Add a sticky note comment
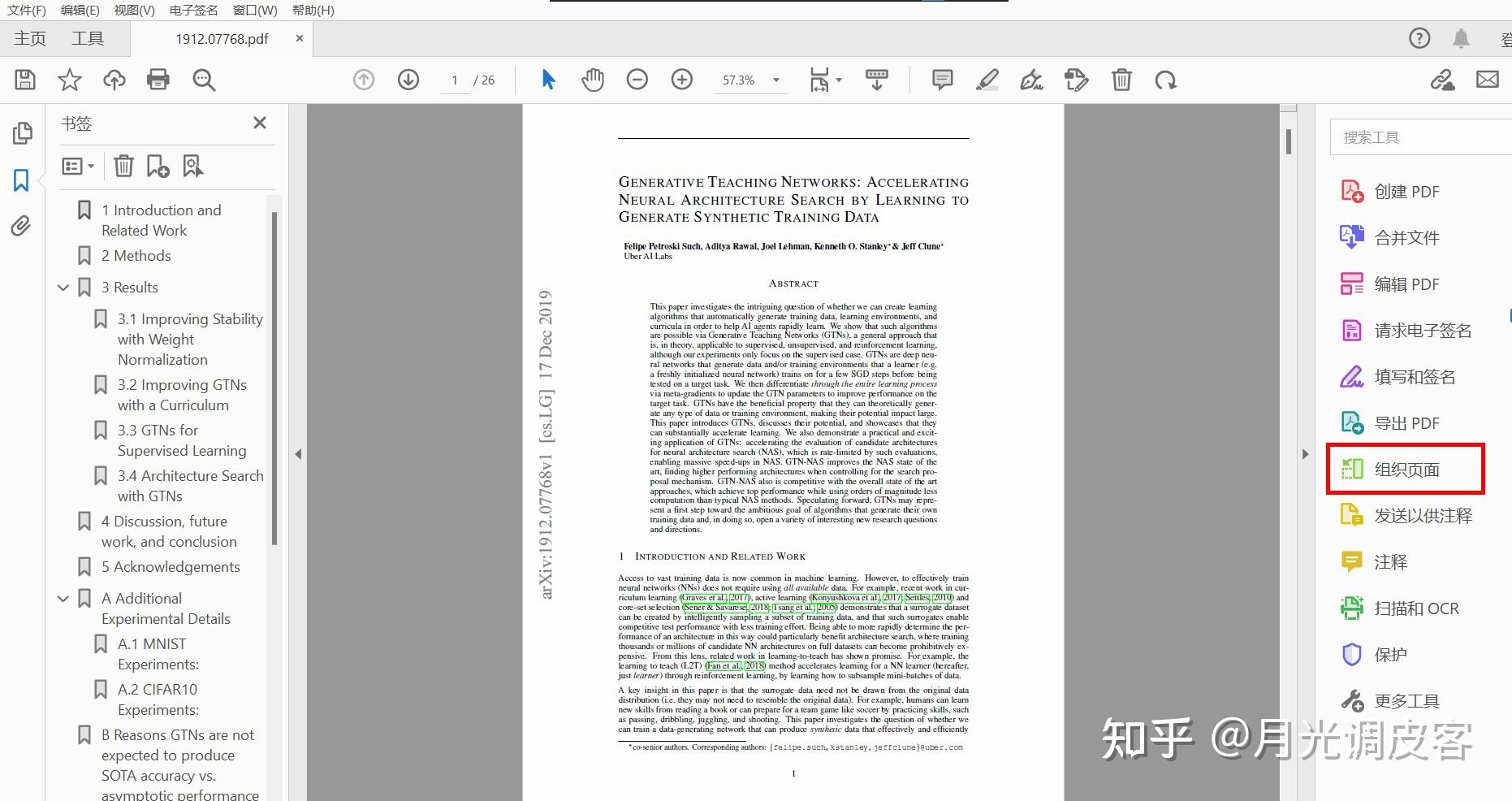This screenshot has width=1512, height=801. point(941,80)
